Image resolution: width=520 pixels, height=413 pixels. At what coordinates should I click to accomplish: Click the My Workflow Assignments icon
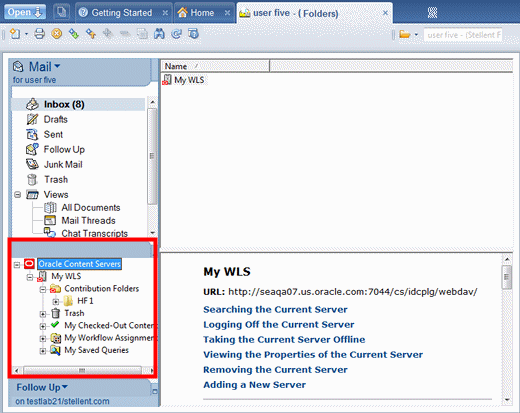[56, 338]
